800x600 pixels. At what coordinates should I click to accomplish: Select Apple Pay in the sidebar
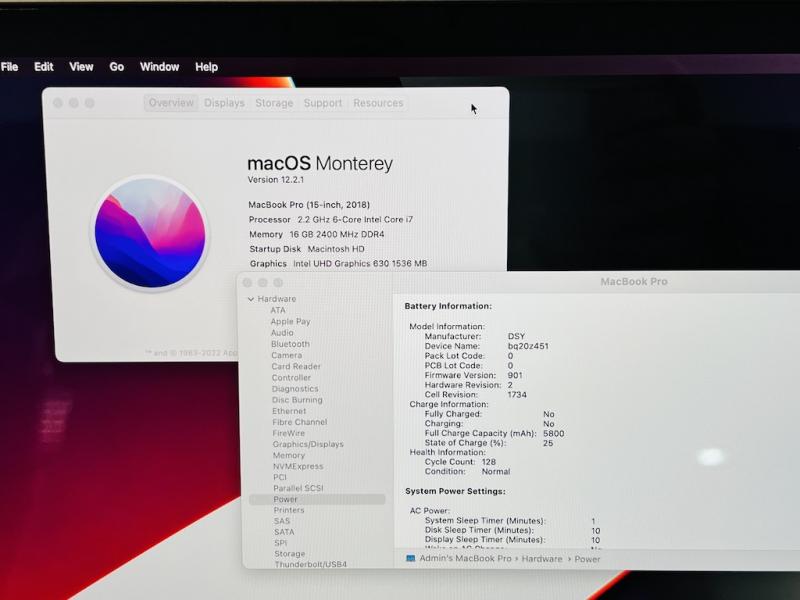290,321
